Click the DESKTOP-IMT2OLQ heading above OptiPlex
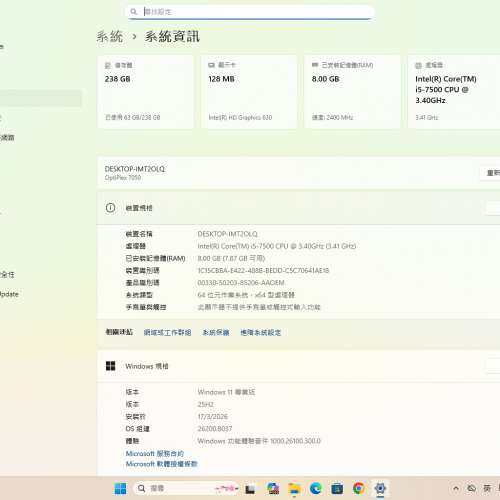 pos(135,169)
